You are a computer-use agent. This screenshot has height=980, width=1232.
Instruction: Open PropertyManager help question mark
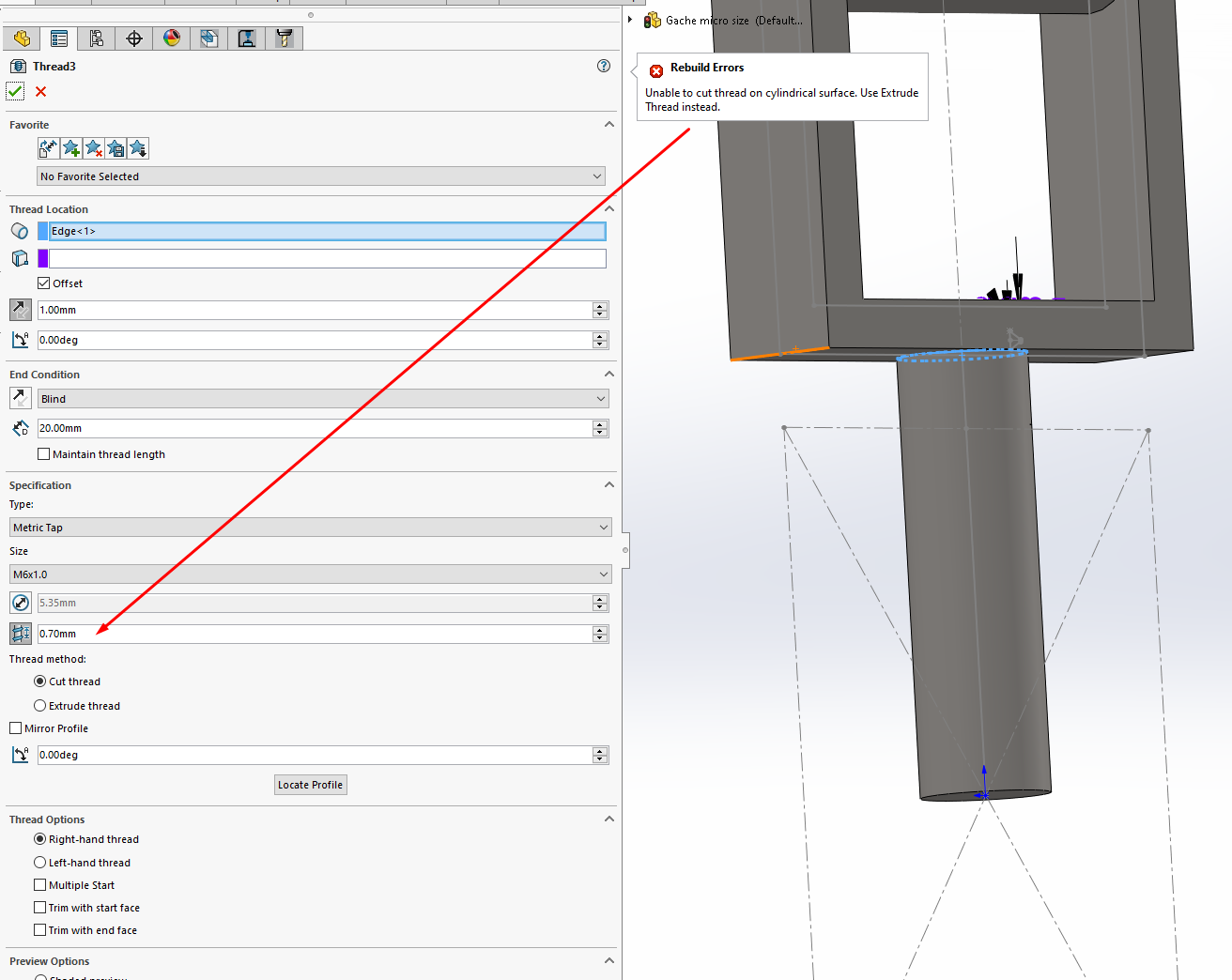click(x=604, y=66)
